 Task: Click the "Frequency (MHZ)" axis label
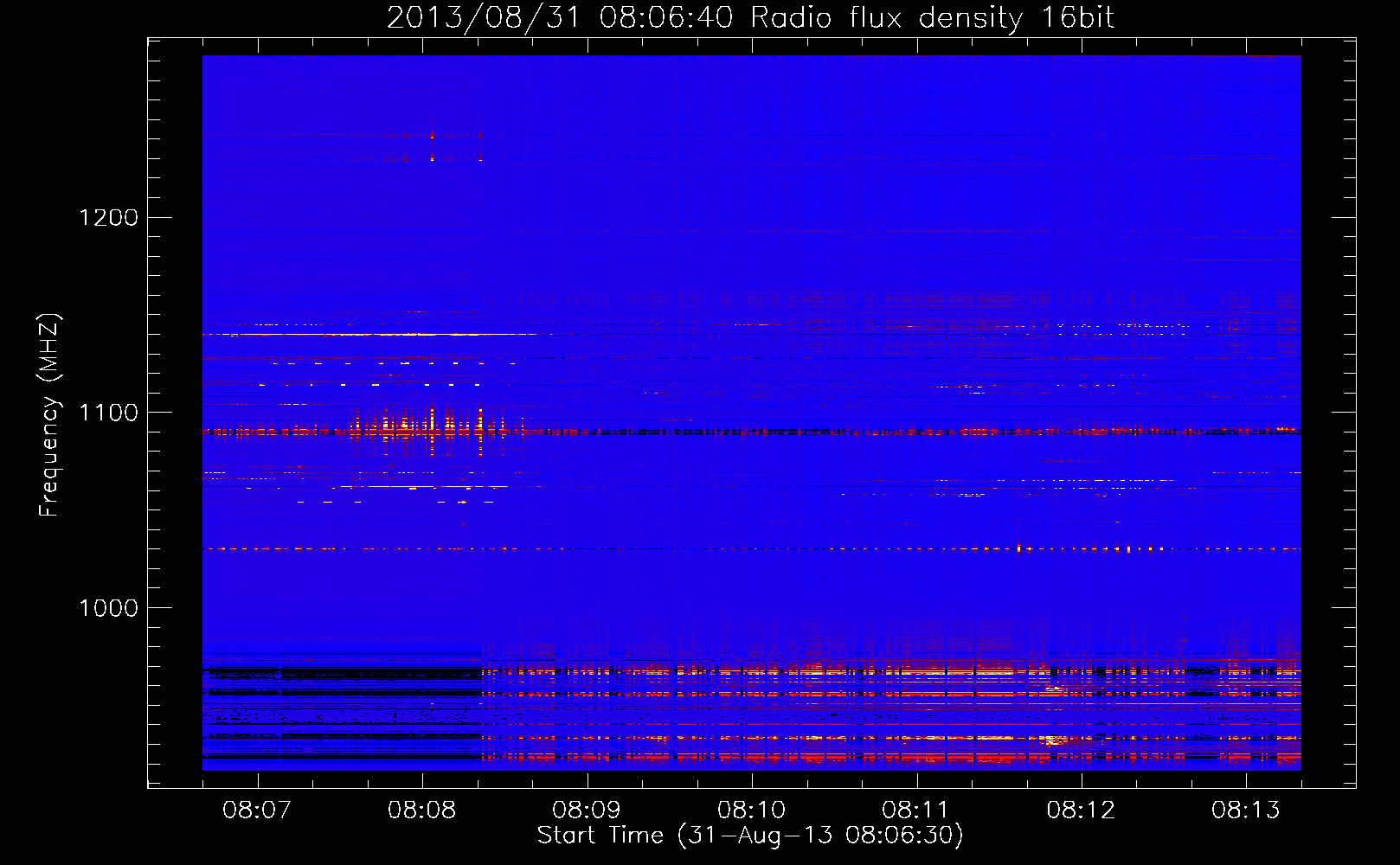point(49,415)
